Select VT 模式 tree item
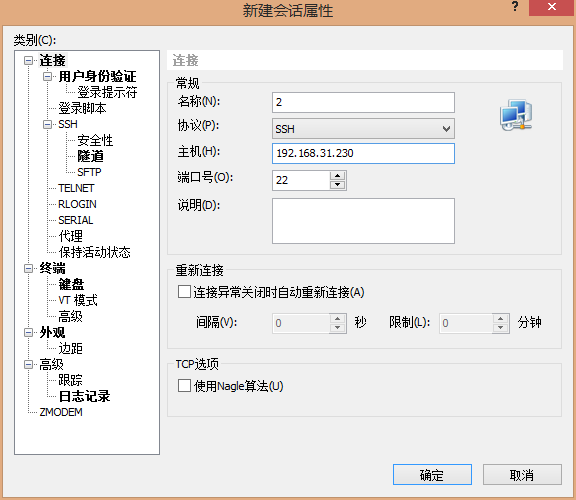The width and height of the screenshot is (576, 500). click(x=78, y=301)
